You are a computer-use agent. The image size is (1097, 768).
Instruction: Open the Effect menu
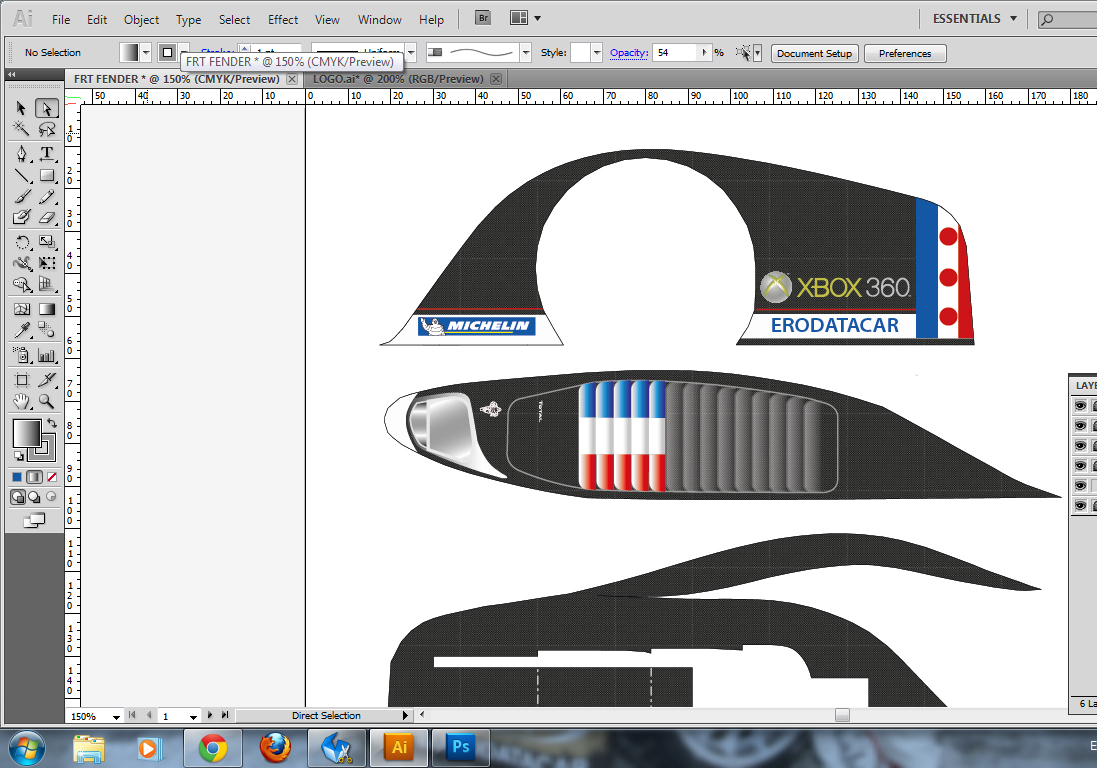(x=283, y=20)
